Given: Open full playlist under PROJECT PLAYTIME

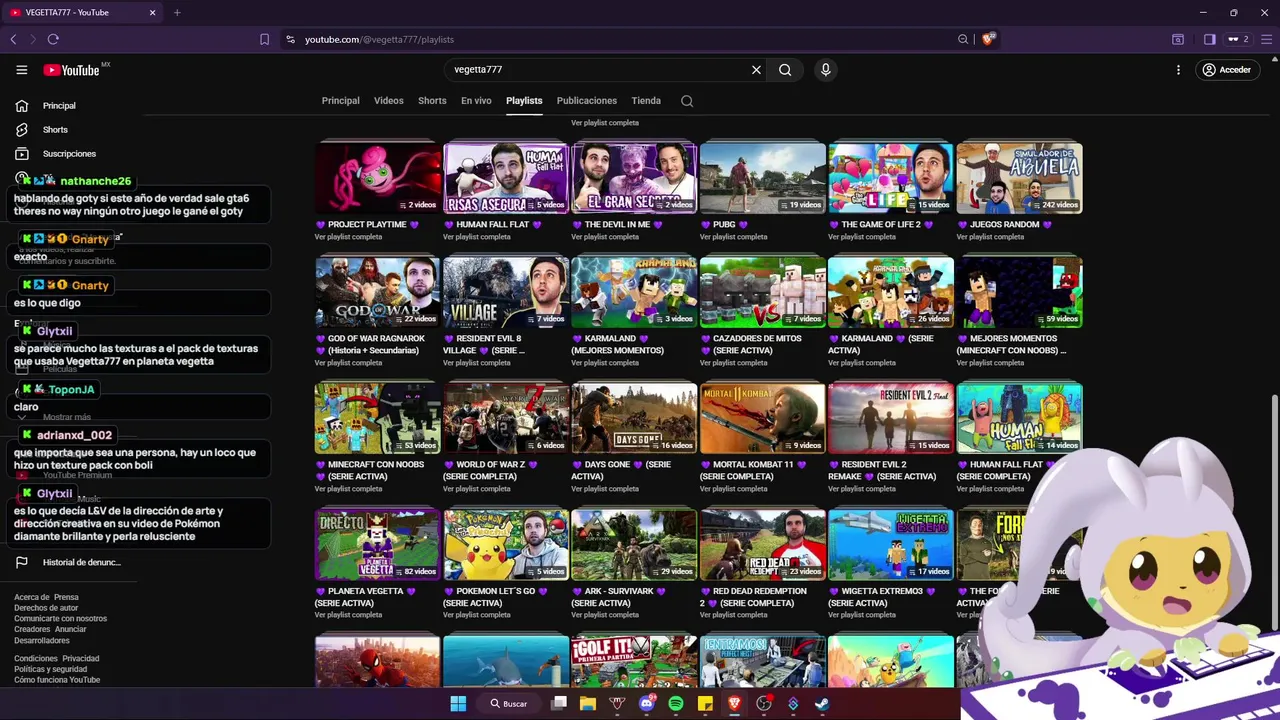Looking at the screenshot, I should tap(348, 237).
